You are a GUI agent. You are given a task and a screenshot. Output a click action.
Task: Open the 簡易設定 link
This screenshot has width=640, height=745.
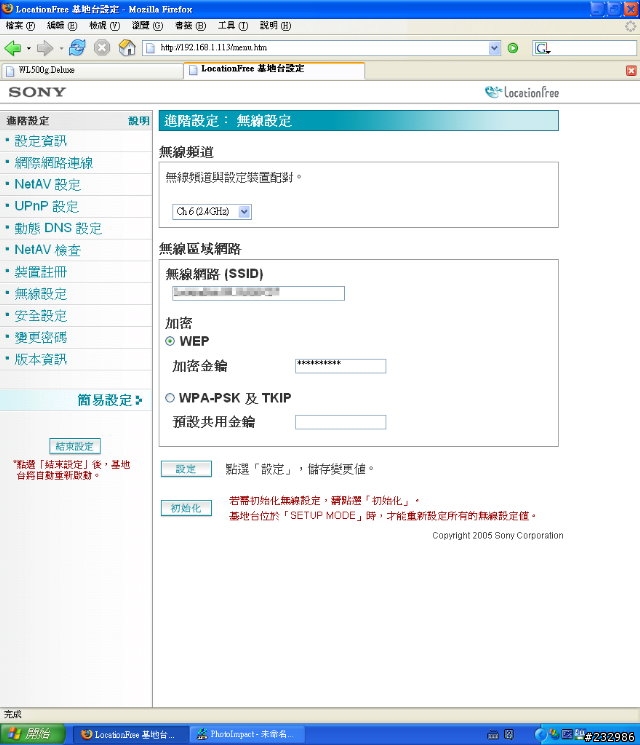(x=110, y=400)
